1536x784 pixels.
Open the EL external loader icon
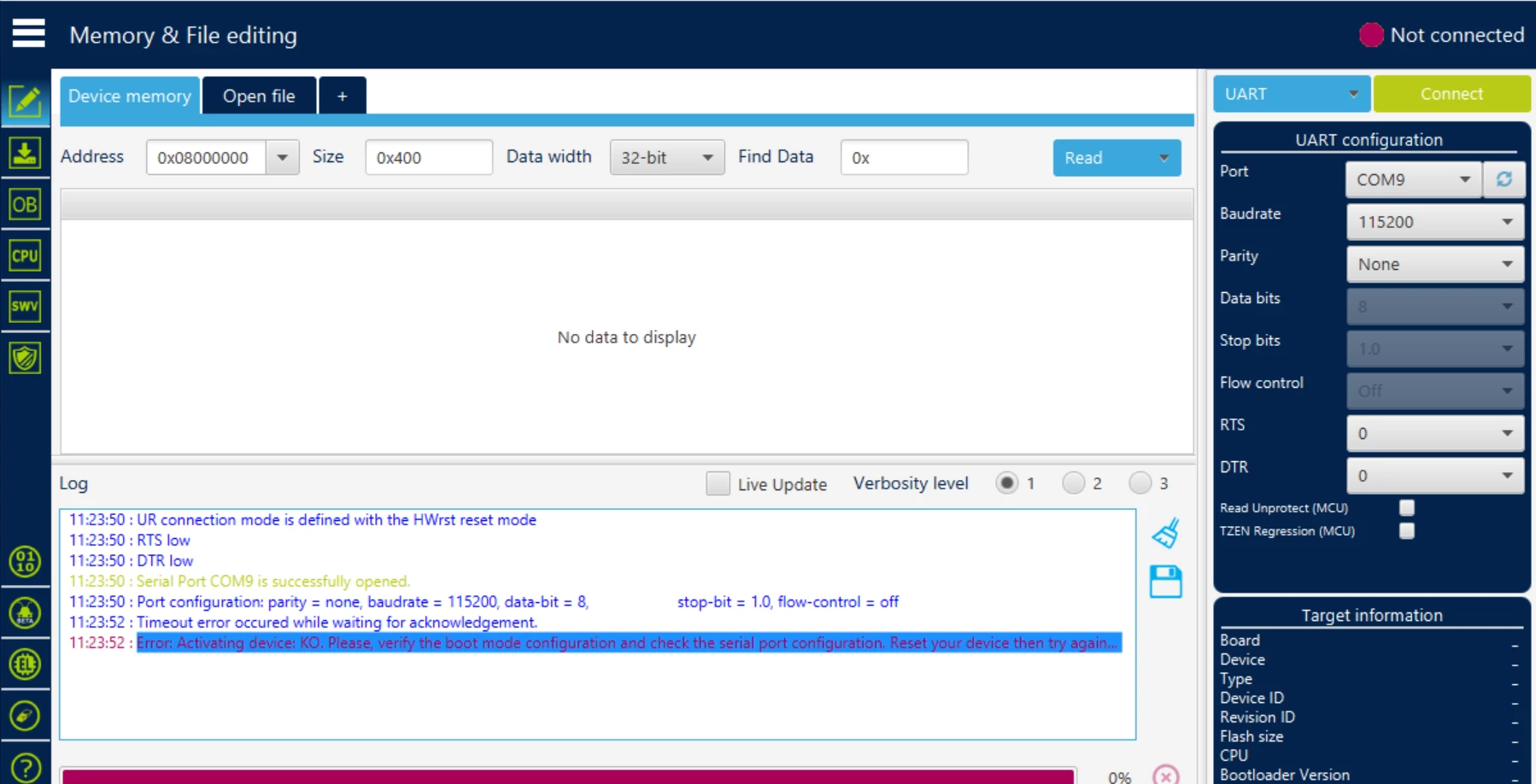[x=25, y=664]
